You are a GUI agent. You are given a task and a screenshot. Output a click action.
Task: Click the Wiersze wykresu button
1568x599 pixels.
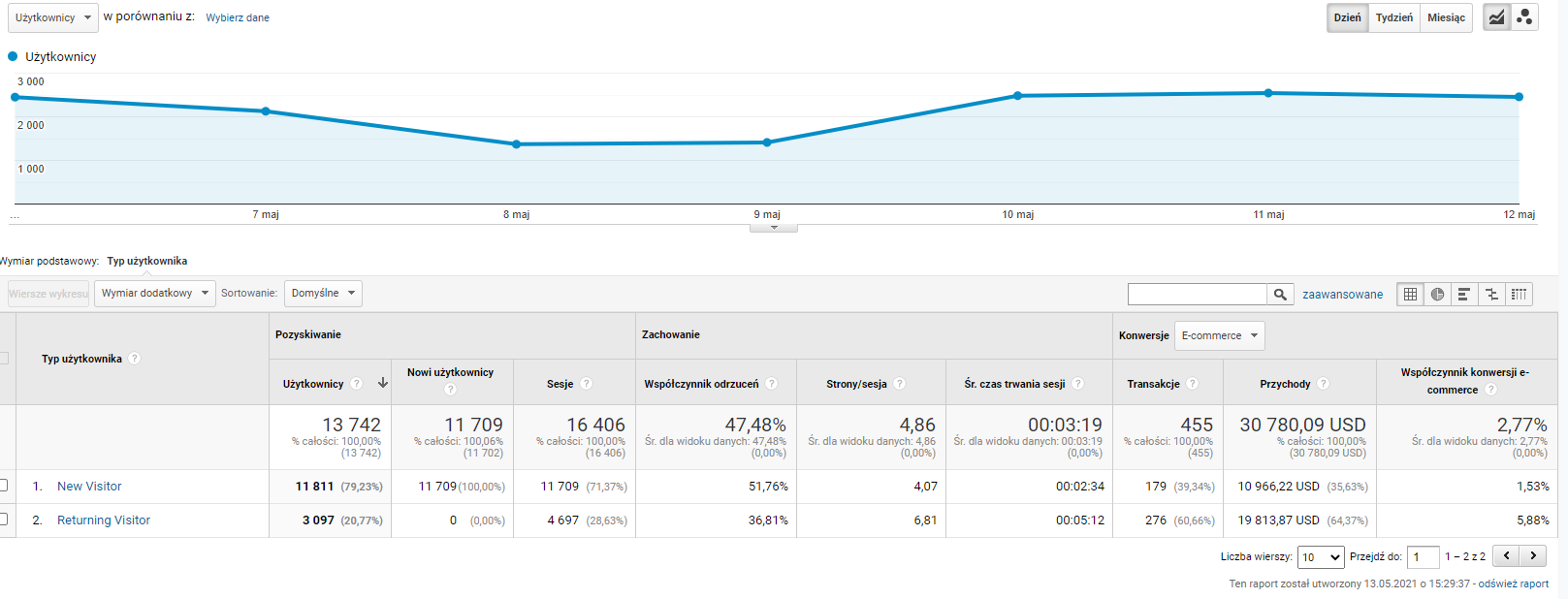[x=48, y=293]
